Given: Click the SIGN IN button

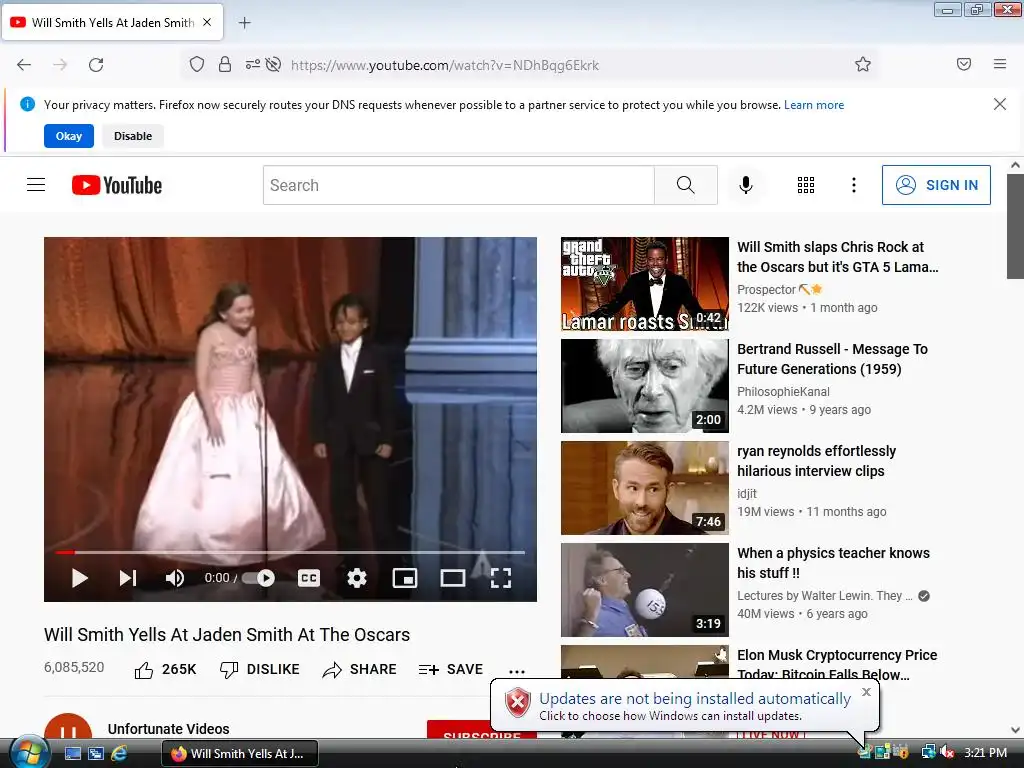Looking at the screenshot, I should (x=936, y=185).
